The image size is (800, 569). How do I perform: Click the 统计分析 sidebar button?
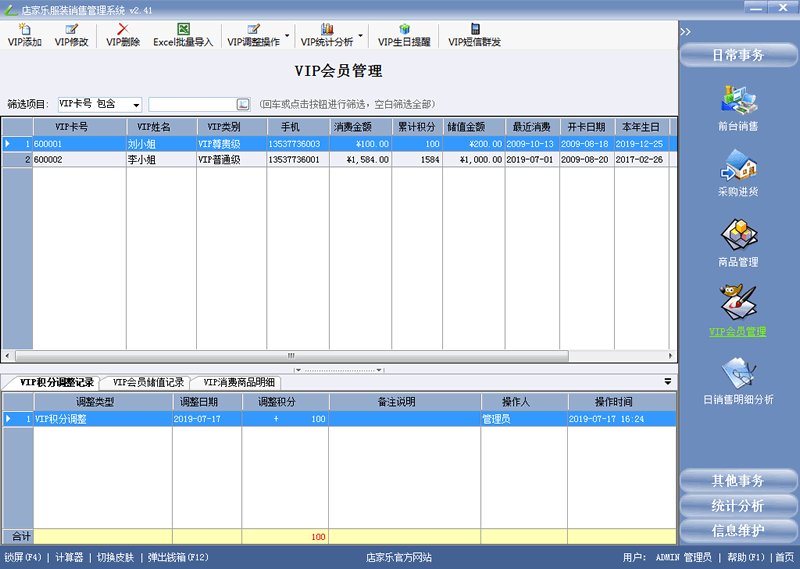coord(738,506)
